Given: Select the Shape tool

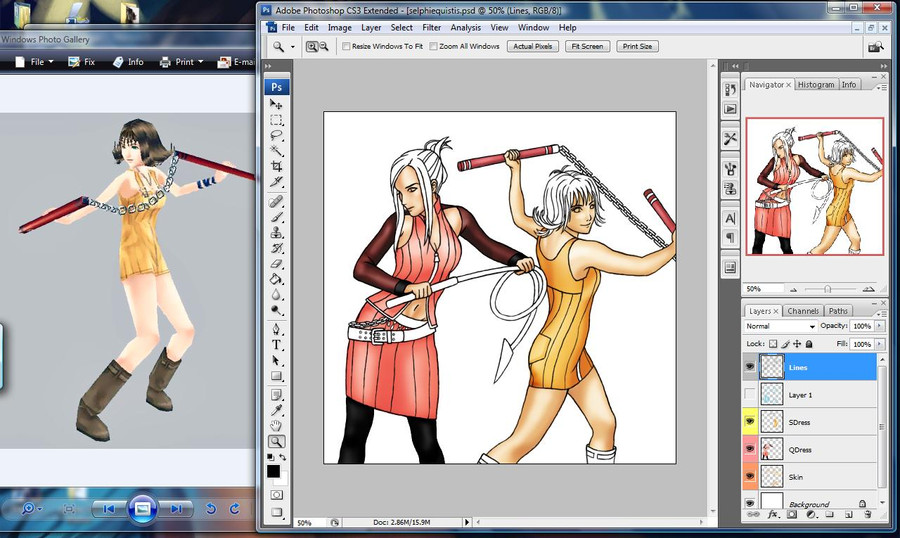Looking at the screenshot, I should tap(276, 376).
